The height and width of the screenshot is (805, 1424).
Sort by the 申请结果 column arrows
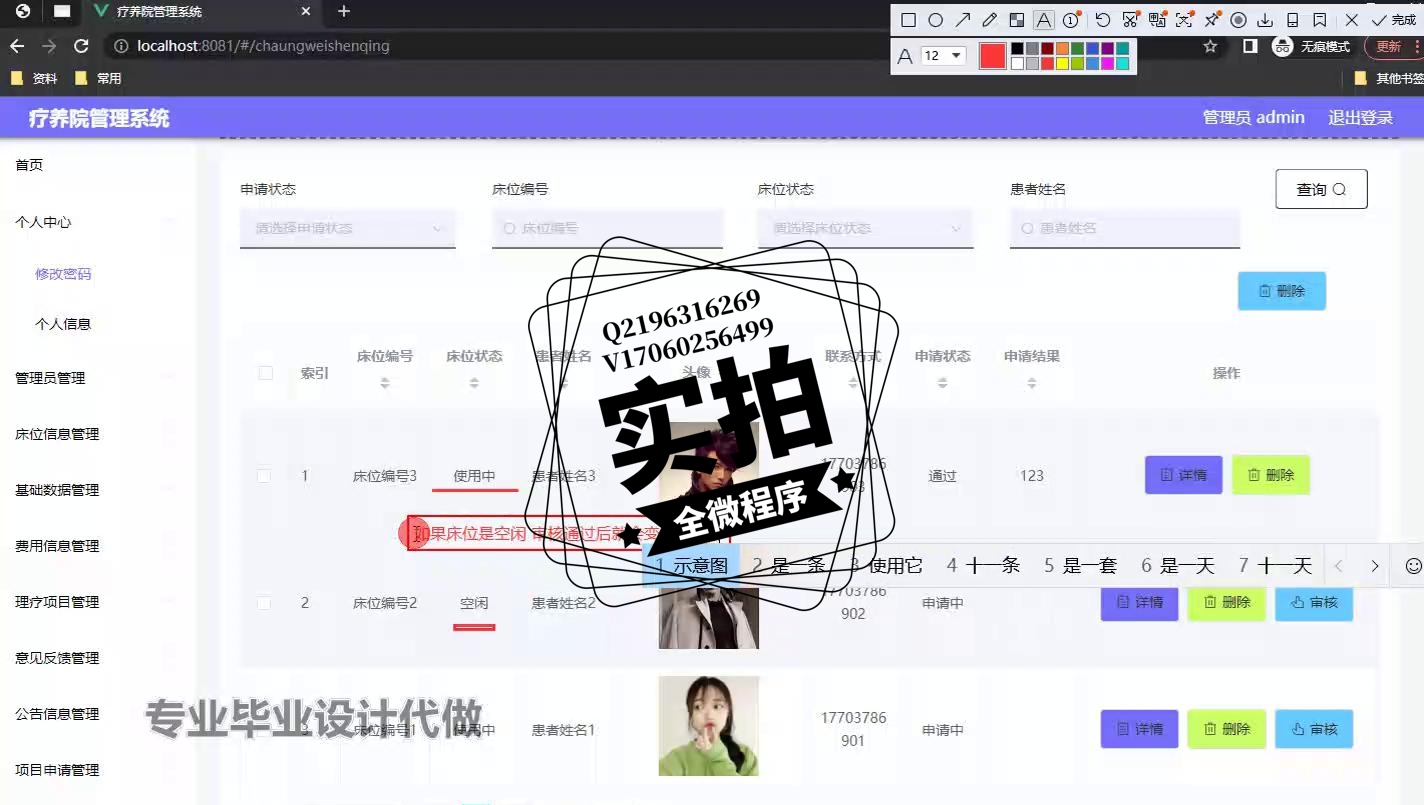(1032, 384)
